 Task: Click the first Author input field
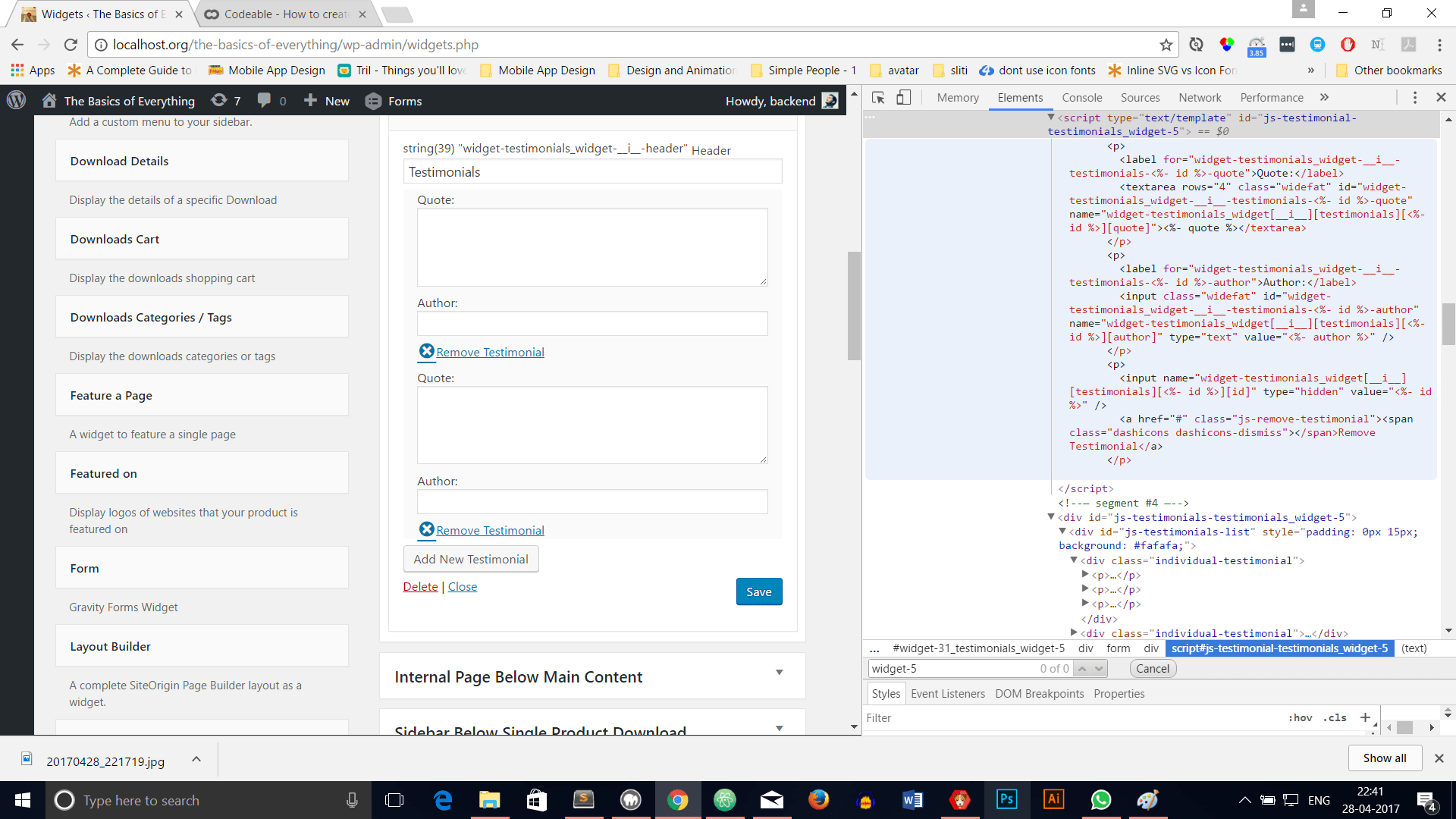[591, 324]
